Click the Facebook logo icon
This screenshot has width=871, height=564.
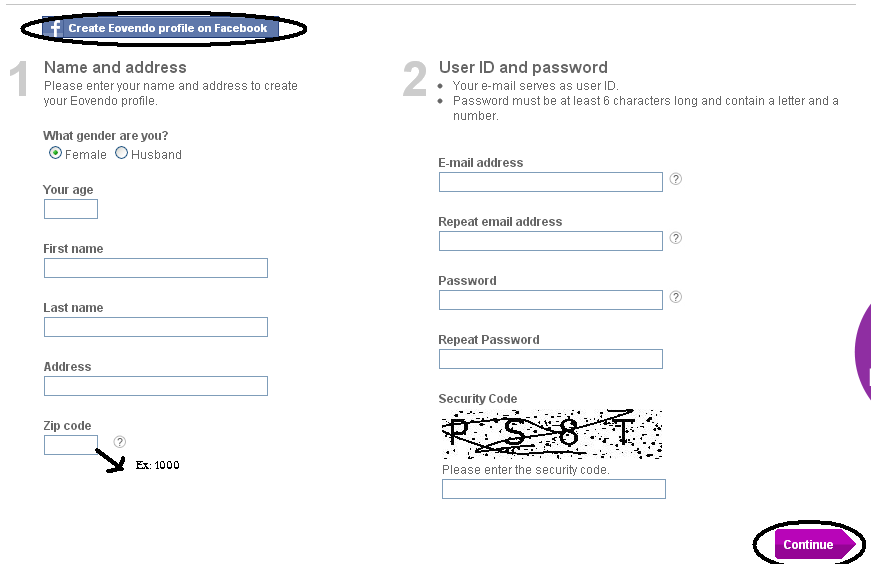point(54,28)
